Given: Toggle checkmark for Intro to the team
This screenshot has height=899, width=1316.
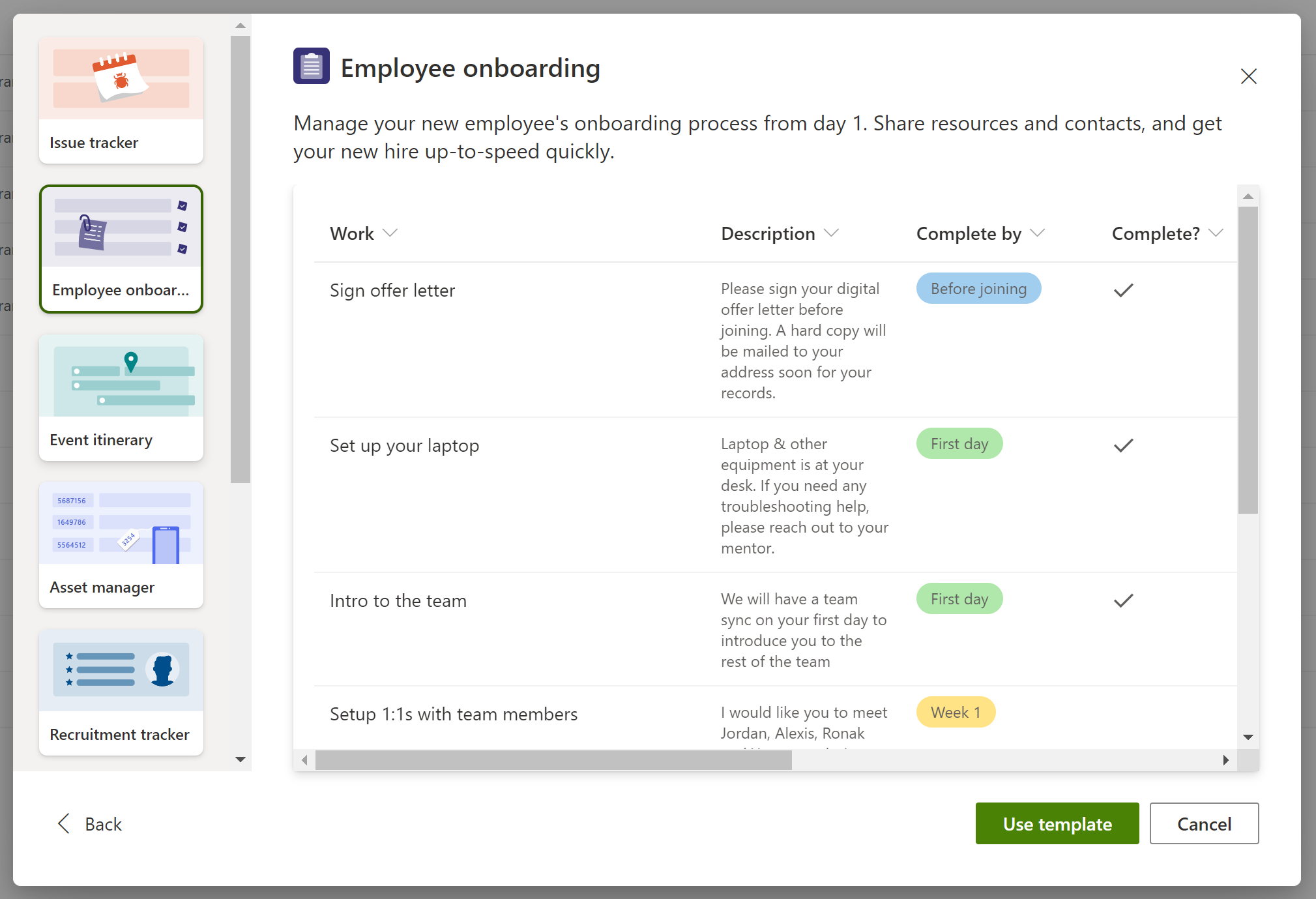Looking at the screenshot, I should pyautogui.click(x=1123, y=600).
